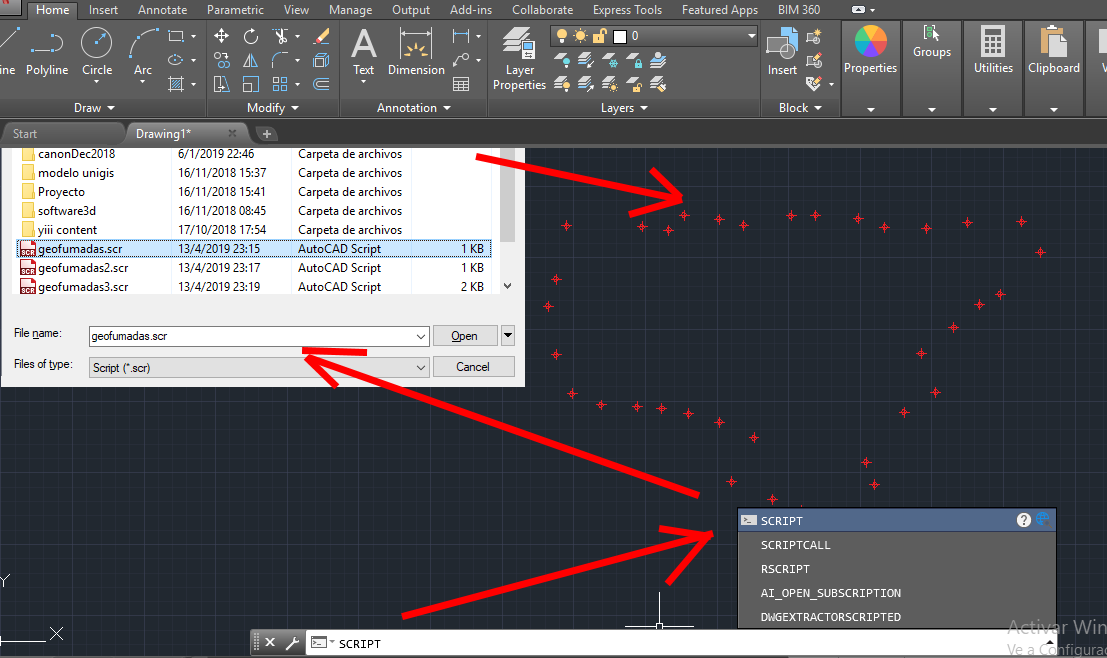The height and width of the screenshot is (658, 1107).
Task: Click the Erase tool icon
Action: click(x=321, y=36)
